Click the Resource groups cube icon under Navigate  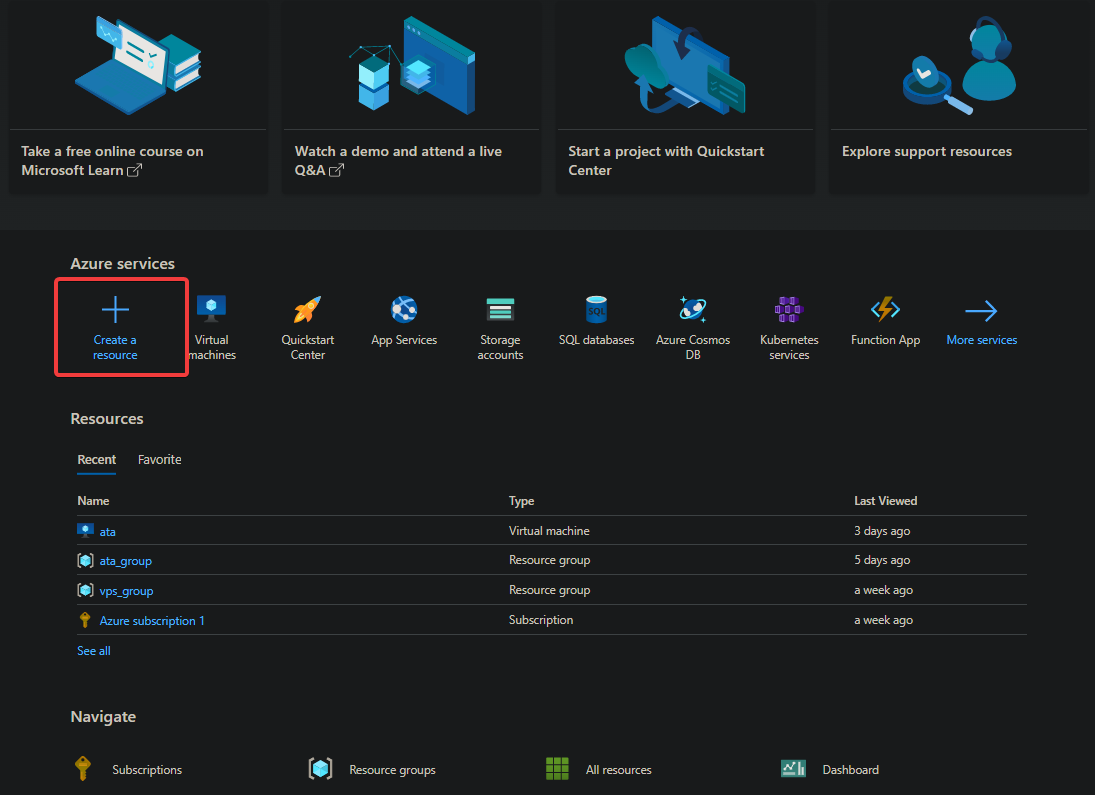321,768
